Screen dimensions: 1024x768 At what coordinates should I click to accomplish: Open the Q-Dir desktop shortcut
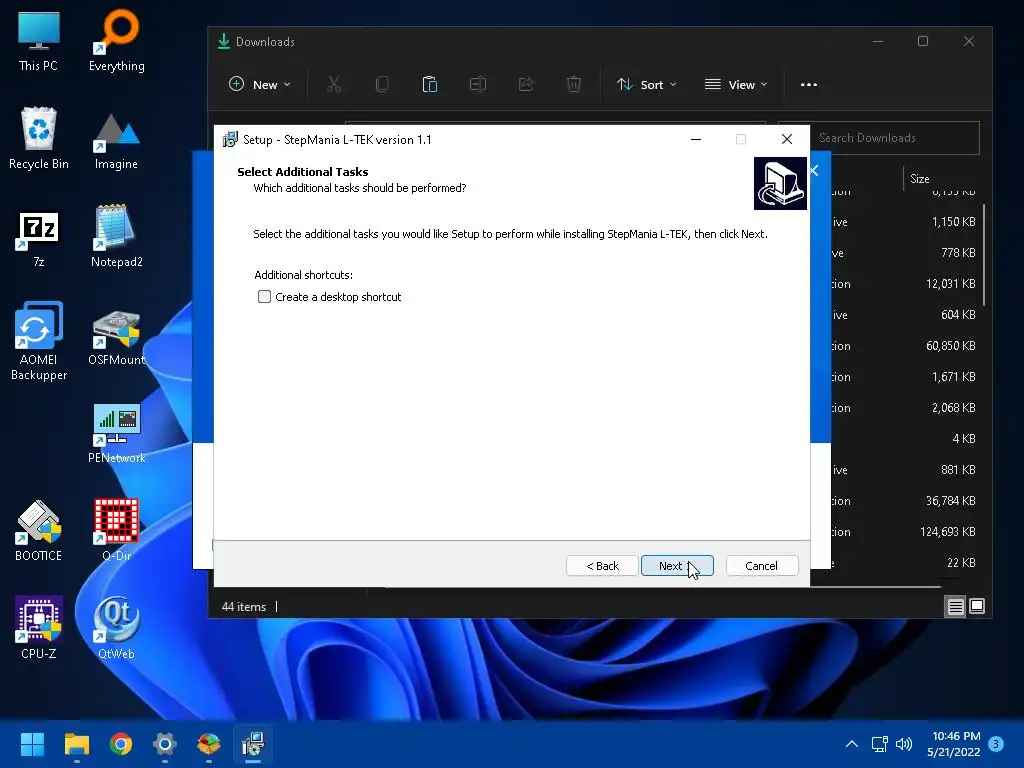point(116,530)
